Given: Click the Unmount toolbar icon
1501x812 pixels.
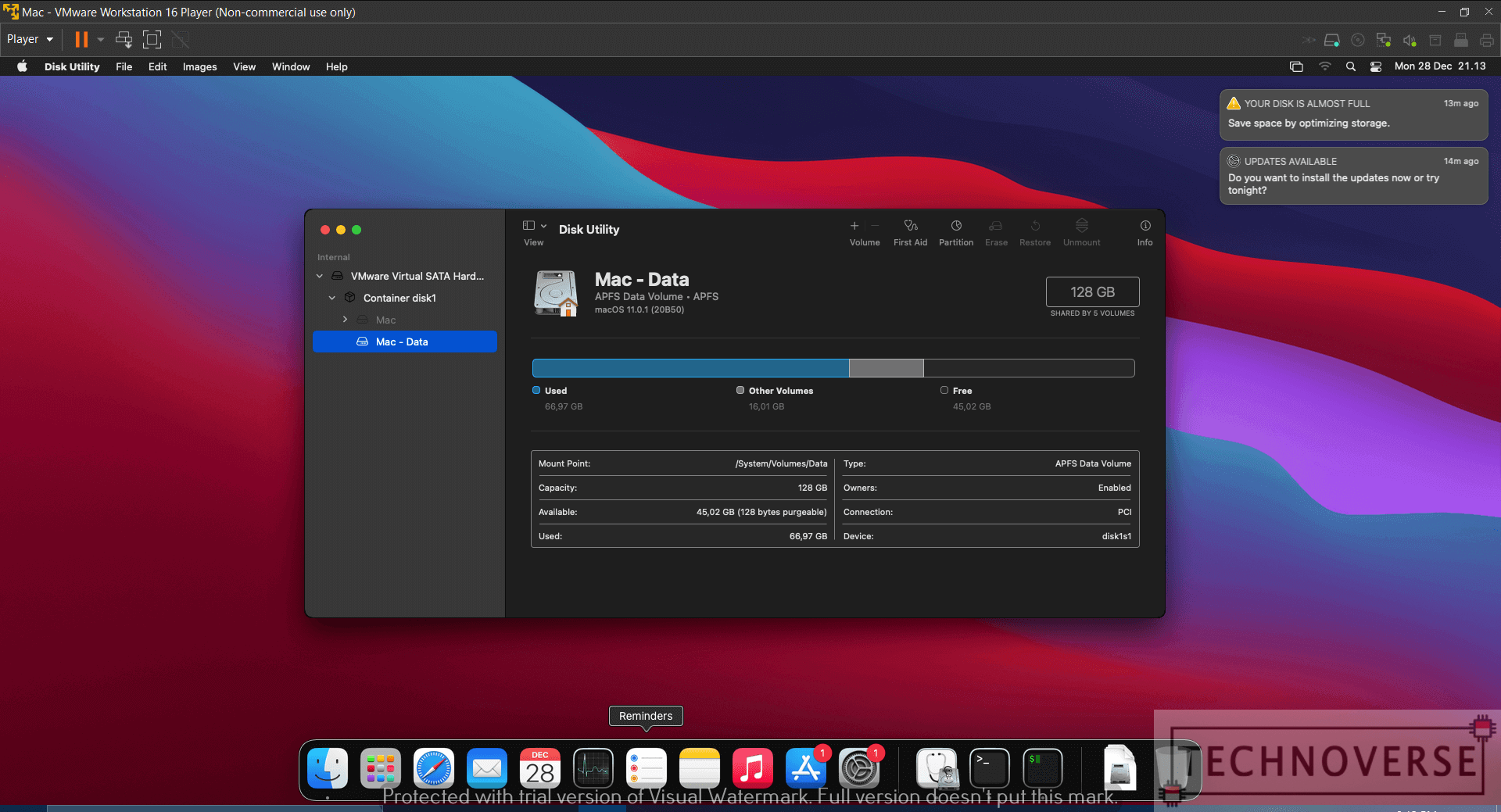Looking at the screenshot, I should (1082, 226).
